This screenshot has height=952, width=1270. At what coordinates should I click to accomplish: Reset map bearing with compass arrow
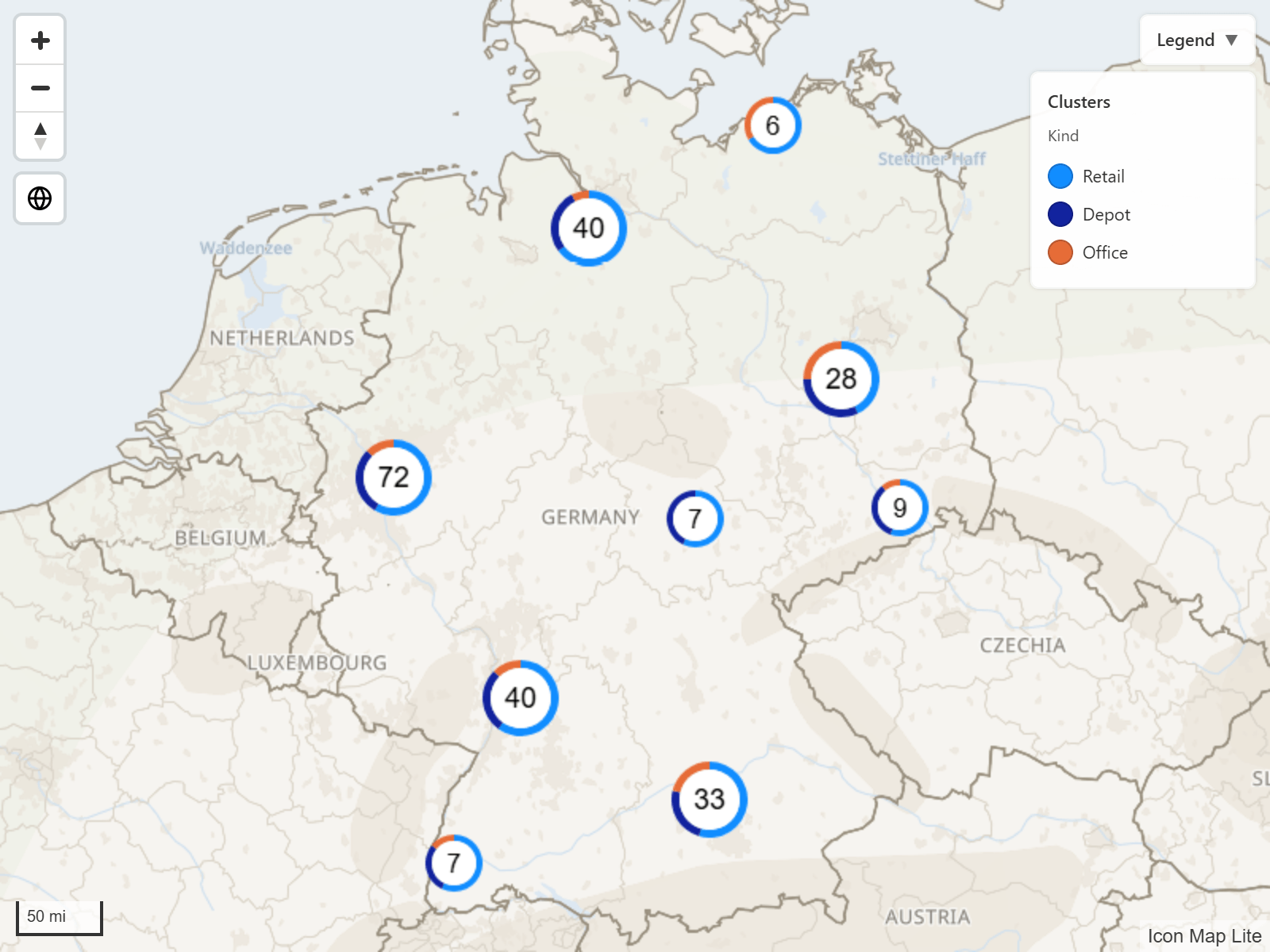coord(40,136)
